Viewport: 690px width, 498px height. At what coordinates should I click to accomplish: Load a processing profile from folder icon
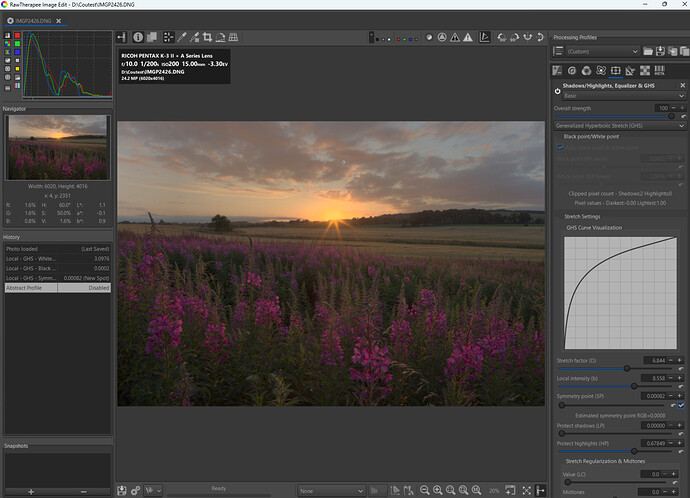(648, 51)
